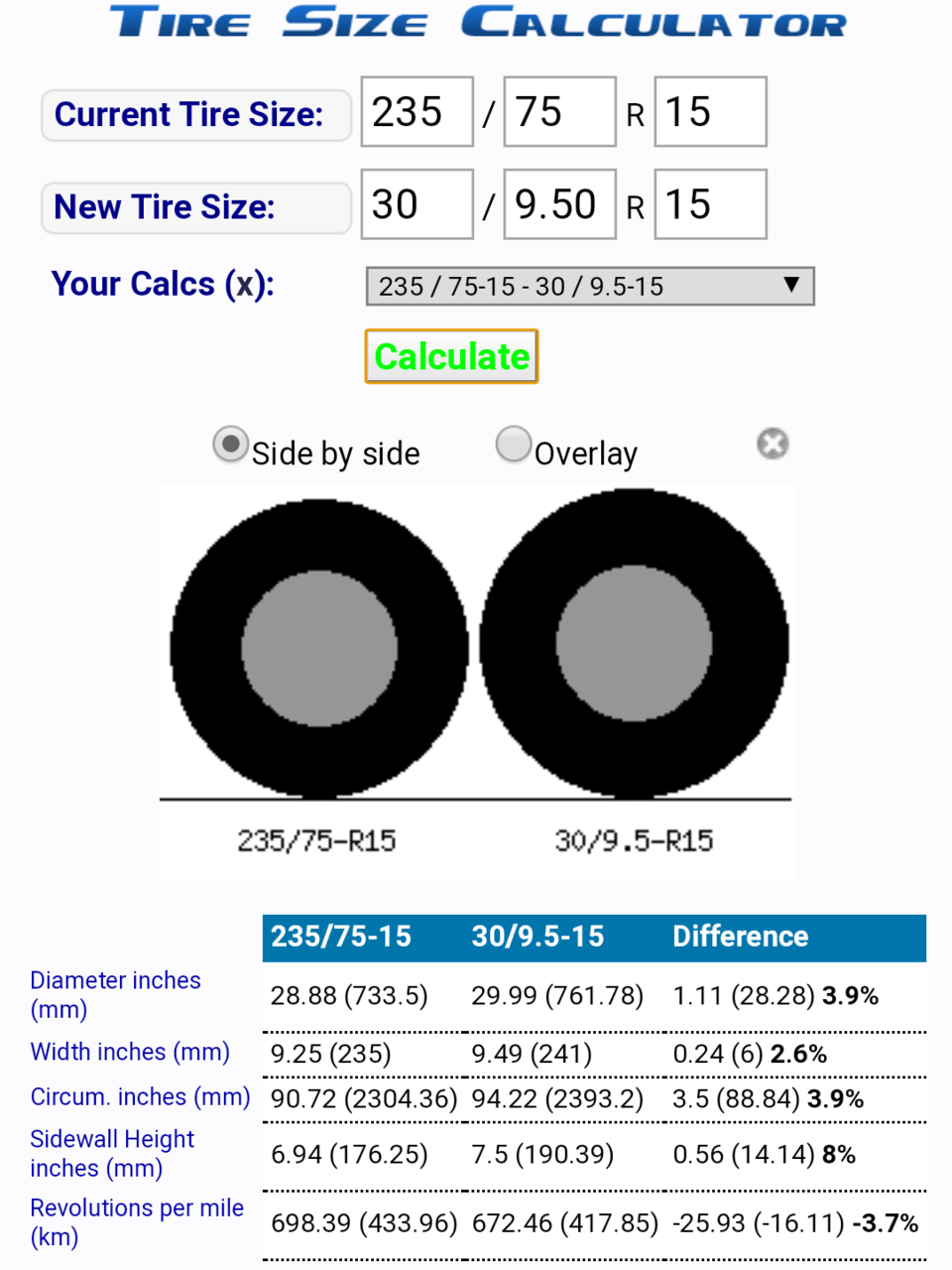The image size is (952, 1270).
Task: Click the Difference column header
Action: 740,937
